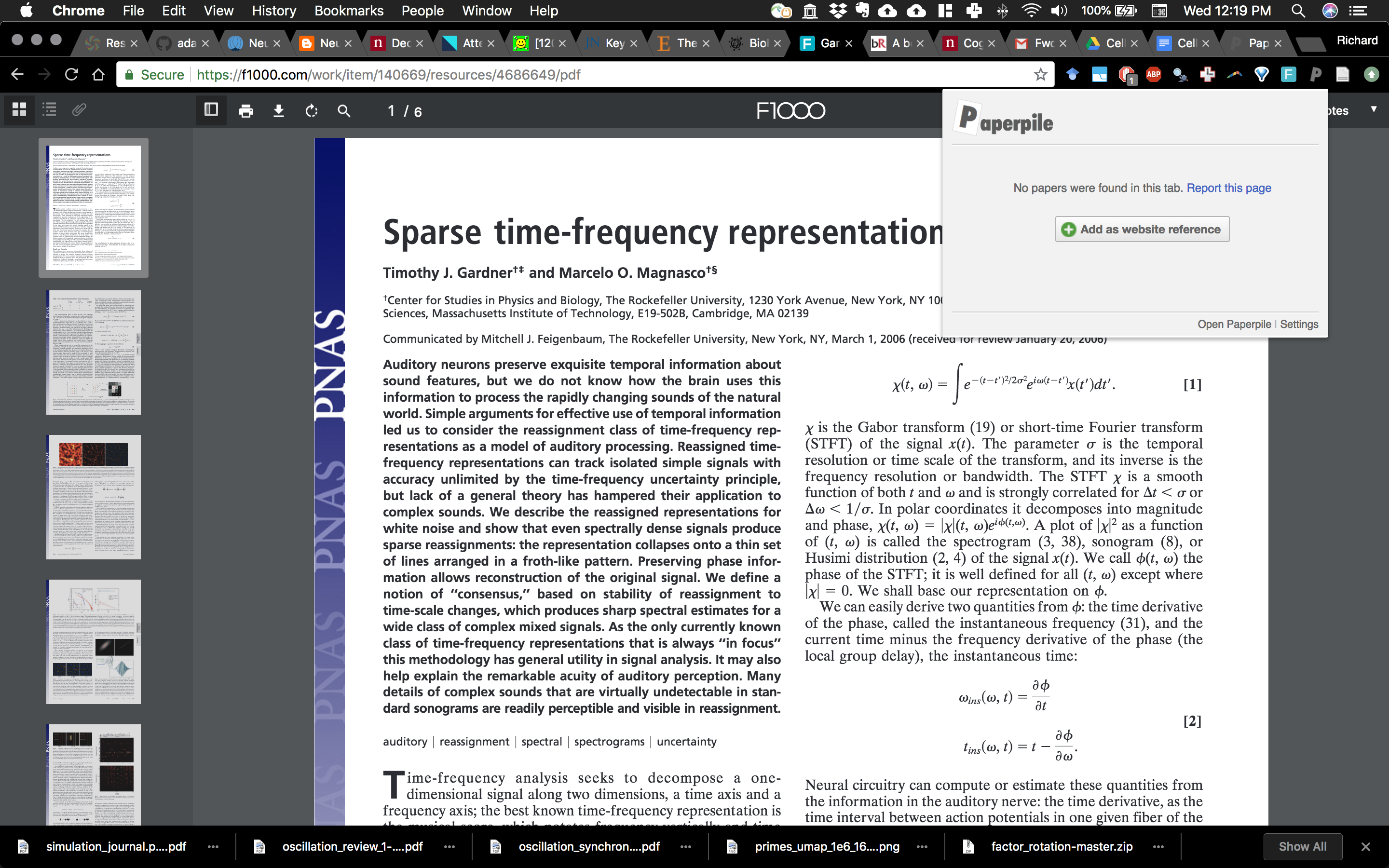
Task: Select page 3 thumbnail with red figure
Action: pos(94,497)
